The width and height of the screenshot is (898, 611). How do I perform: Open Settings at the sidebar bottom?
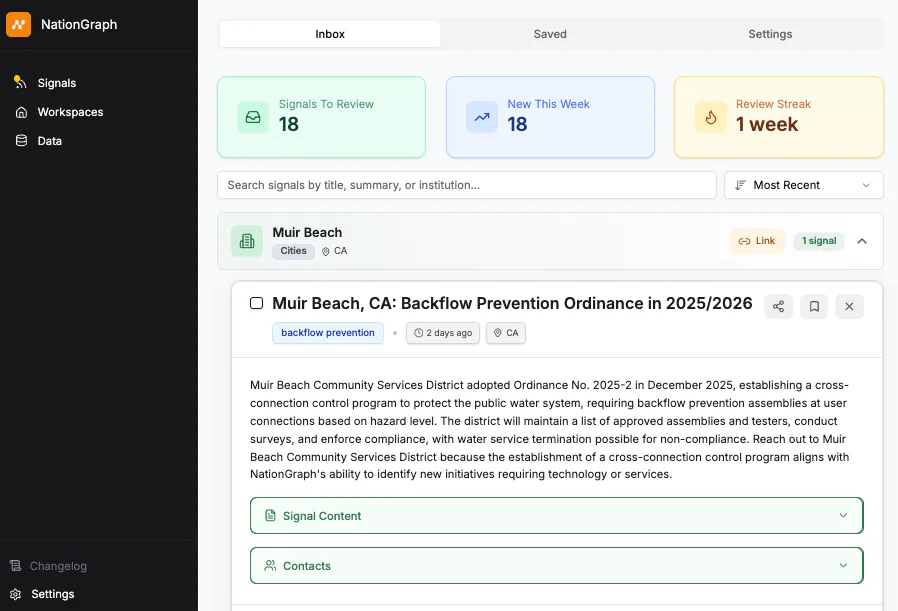52,594
